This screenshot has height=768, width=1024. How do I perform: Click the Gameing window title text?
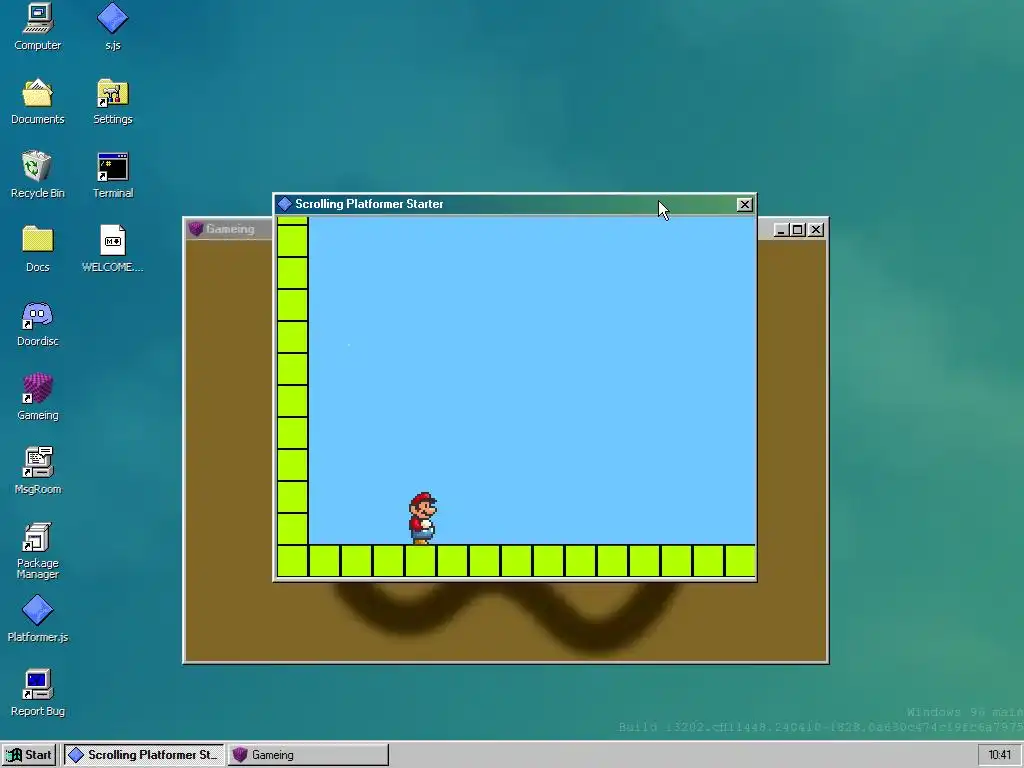(x=230, y=229)
